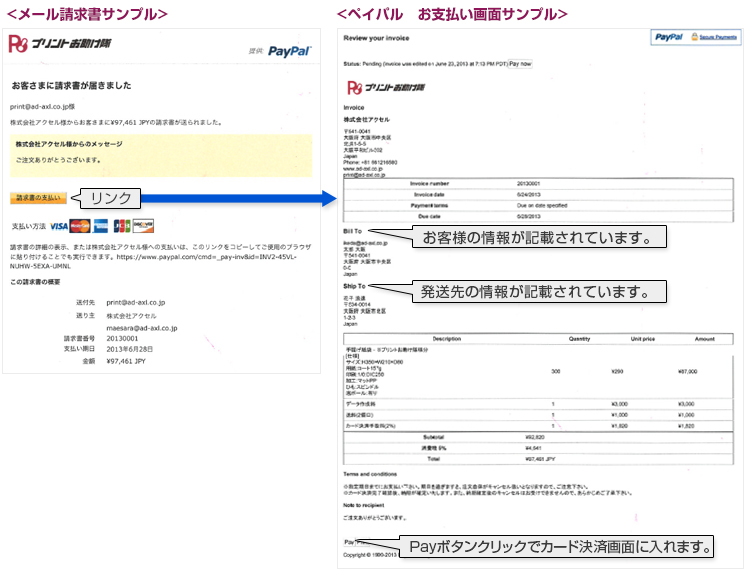Viewport: 746px width, 572px height.
Task: Click the 送付先 print@ad-axl.co.jp summary value
Action: [136, 303]
